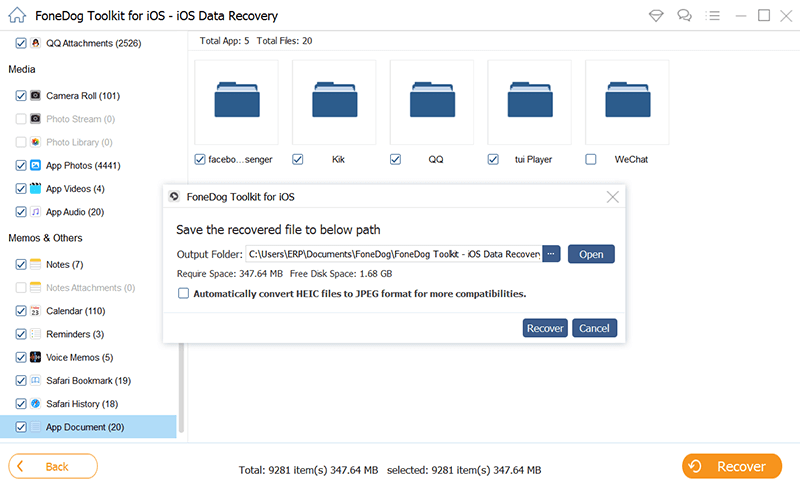Open the QQ folder thumbnail
Image resolution: width=800 pixels, height=489 pixels.
tap(432, 102)
